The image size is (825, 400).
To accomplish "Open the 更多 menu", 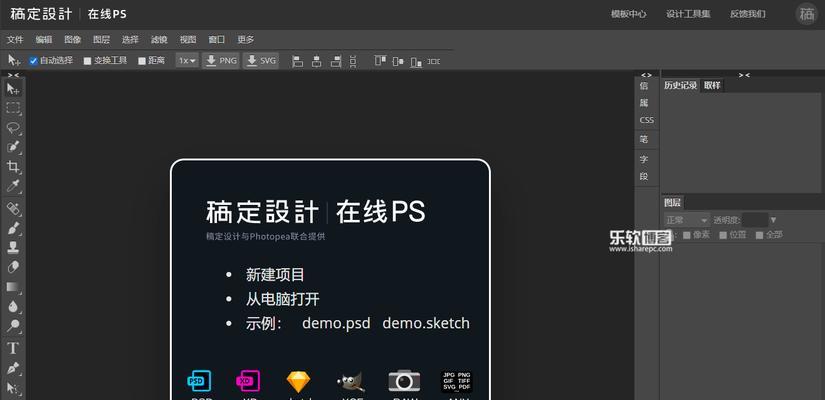I will click(246, 39).
